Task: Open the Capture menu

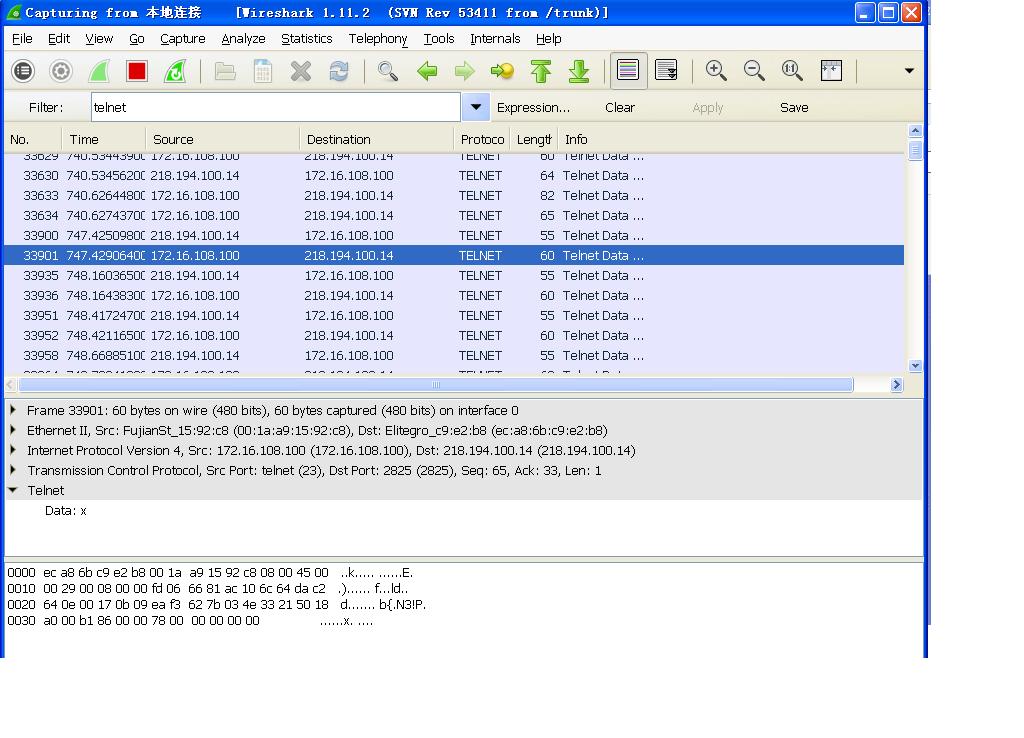Action: click(183, 39)
